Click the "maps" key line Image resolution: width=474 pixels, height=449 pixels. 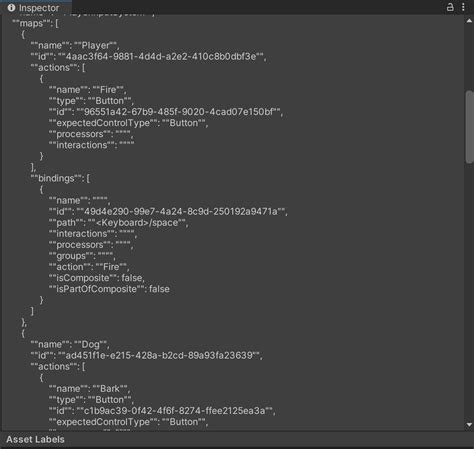point(35,23)
